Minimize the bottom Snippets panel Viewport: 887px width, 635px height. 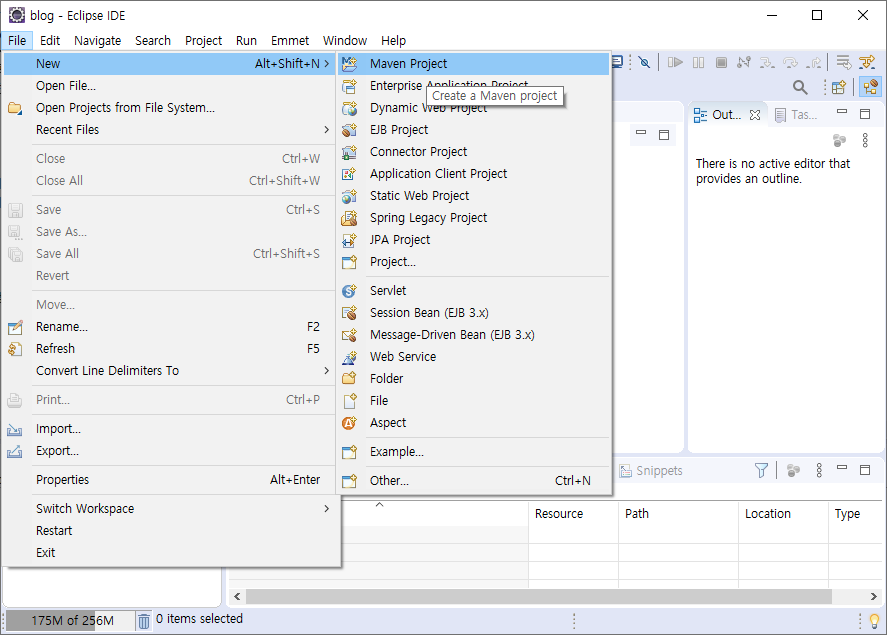click(842, 467)
